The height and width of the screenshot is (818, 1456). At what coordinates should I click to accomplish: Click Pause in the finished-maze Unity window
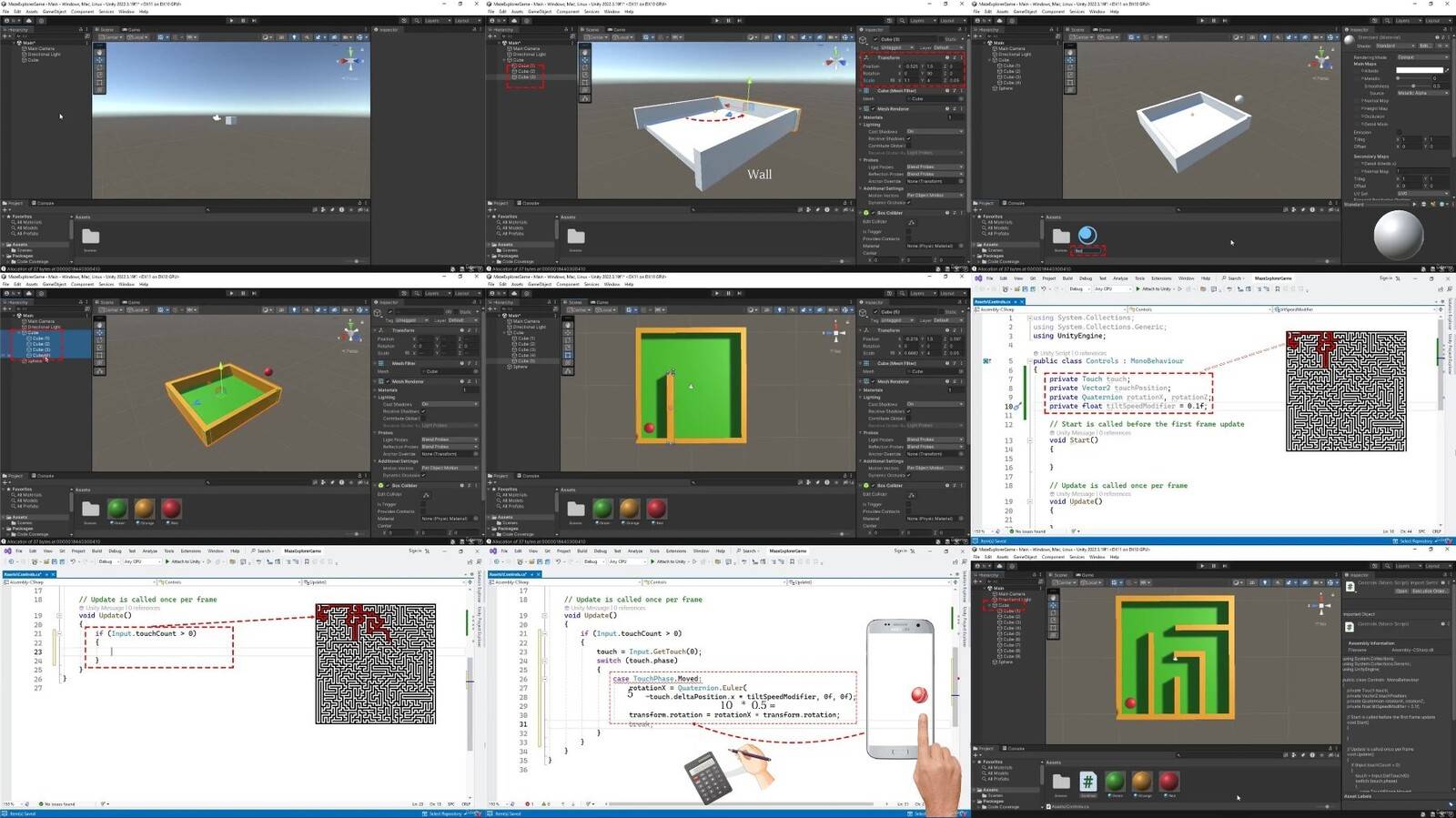click(x=1213, y=566)
